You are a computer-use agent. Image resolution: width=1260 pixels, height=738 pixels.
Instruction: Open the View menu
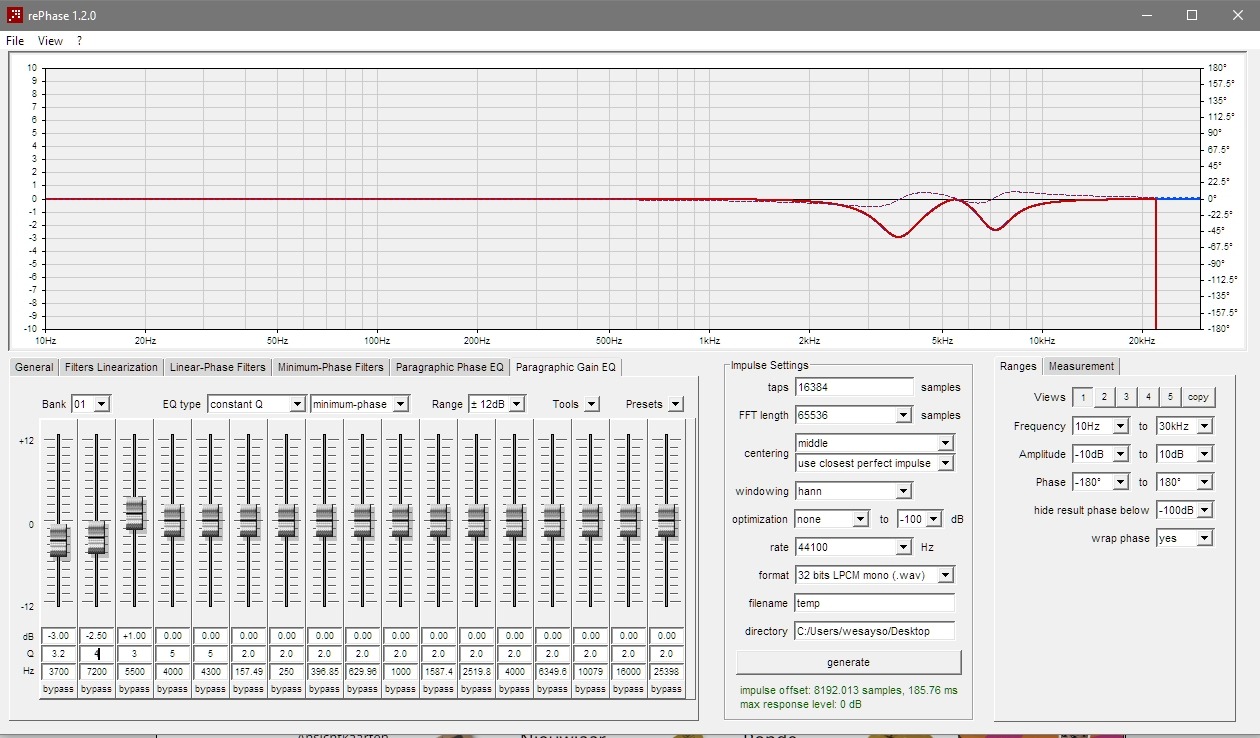coord(50,41)
